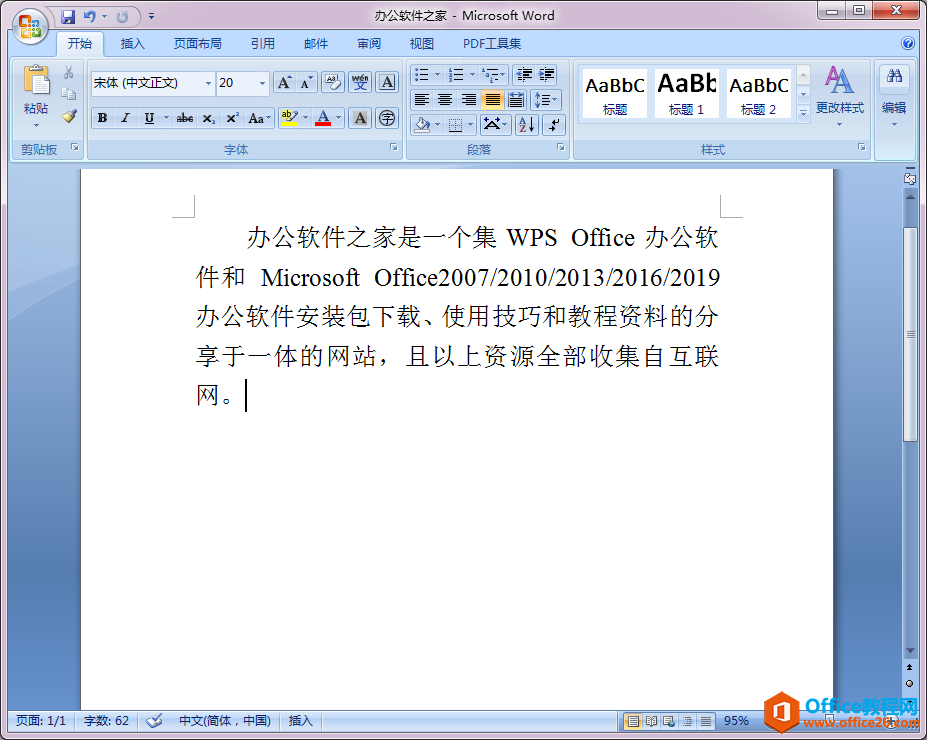This screenshot has height=740, width=927.
Task: Open the change case Aa dropdown
Action: (258, 118)
